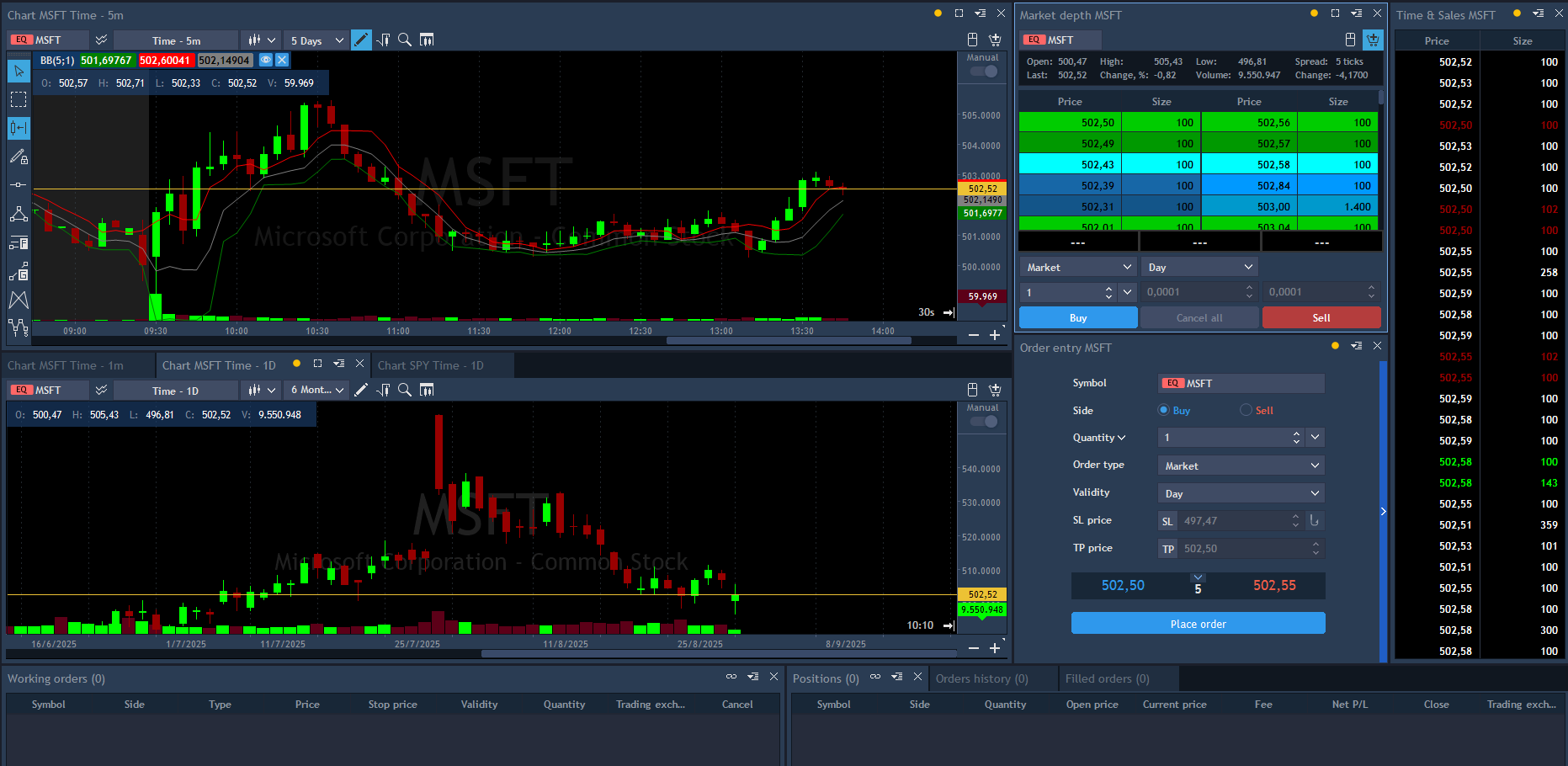Click the 5m chart horizontal scrollbar
This screenshot has height=766, width=1568.
pos(789,341)
